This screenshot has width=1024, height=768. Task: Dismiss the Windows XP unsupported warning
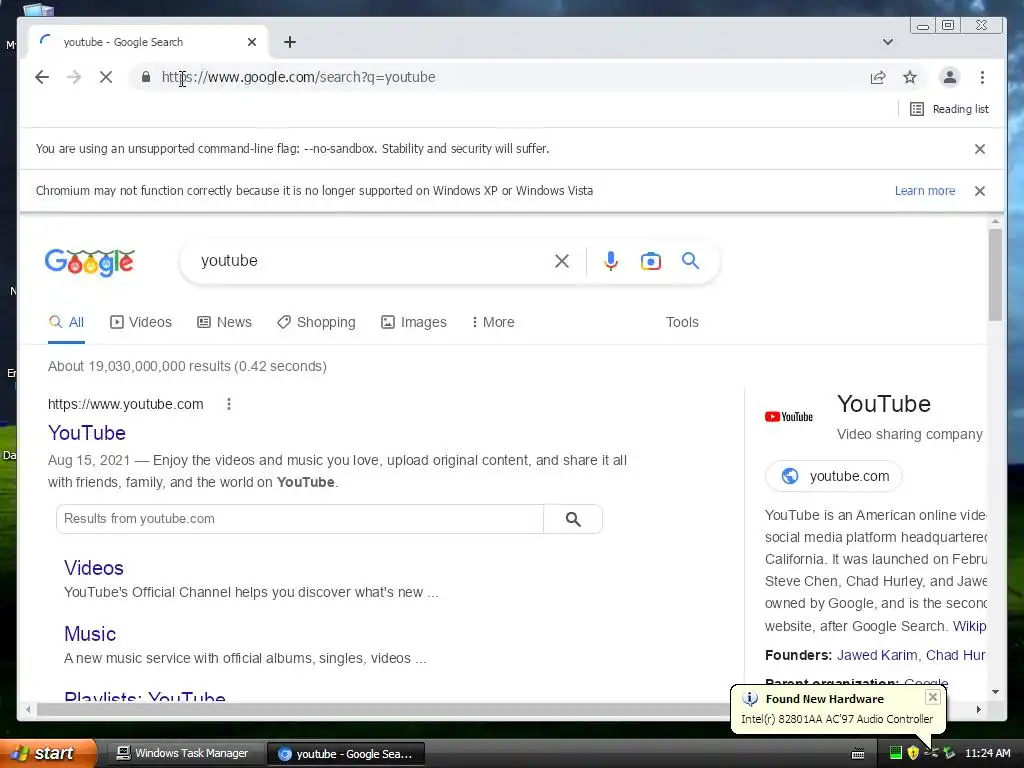(x=980, y=191)
